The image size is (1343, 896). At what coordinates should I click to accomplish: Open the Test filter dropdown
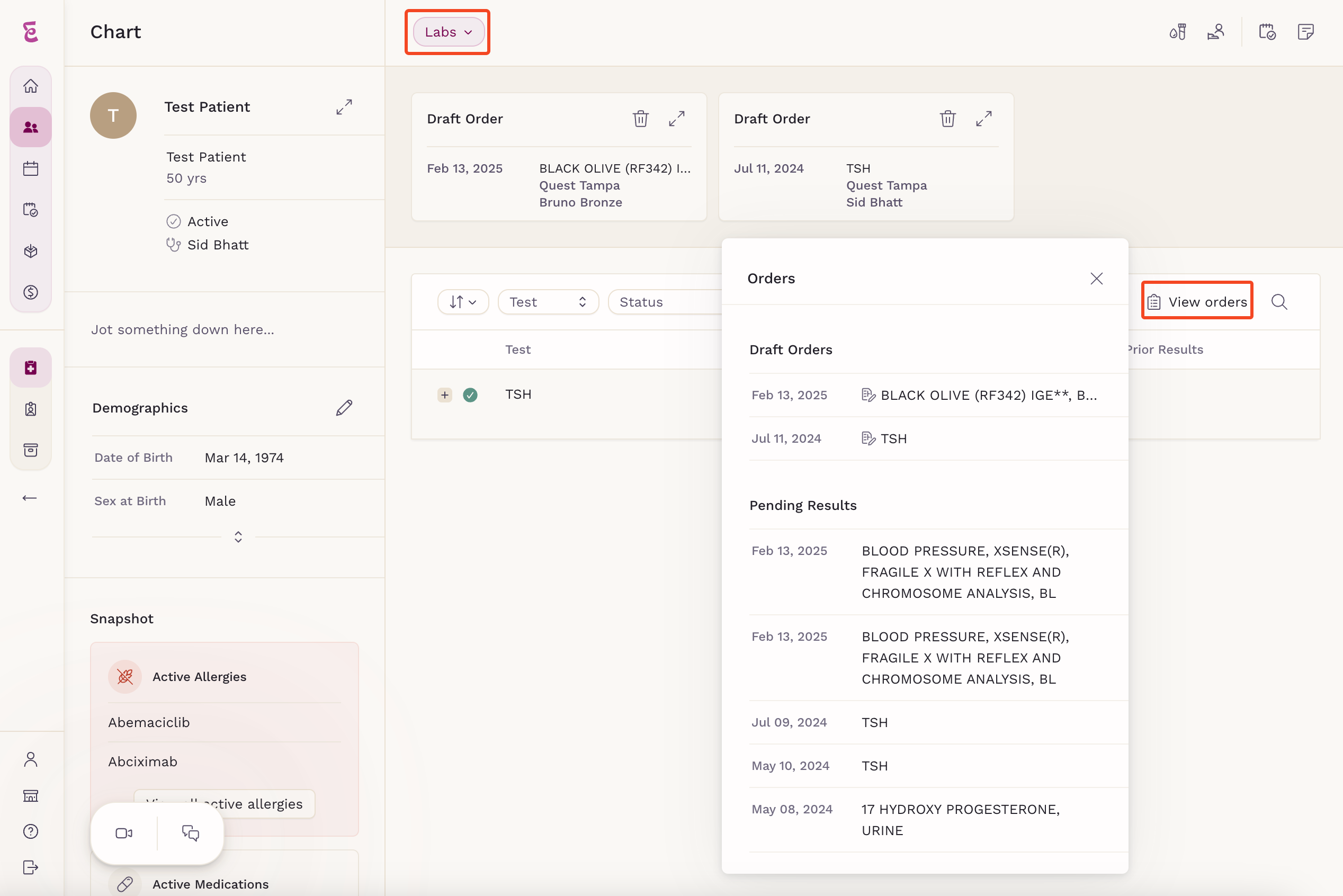pos(548,302)
